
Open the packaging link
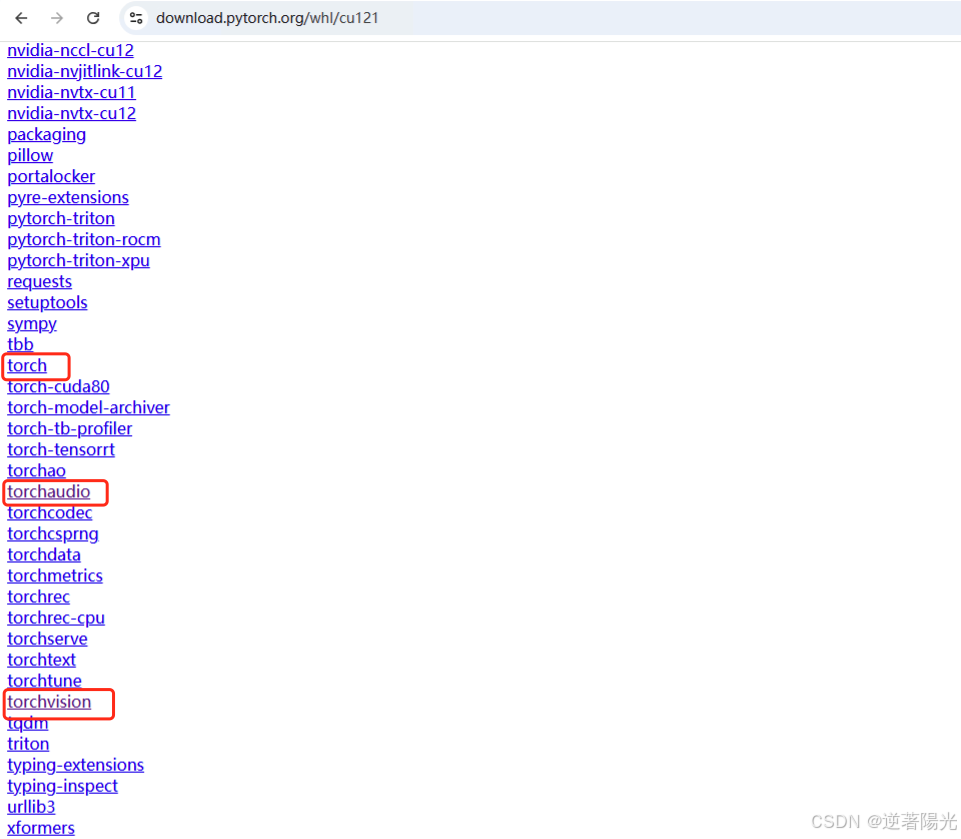click(x=47, y=135)
